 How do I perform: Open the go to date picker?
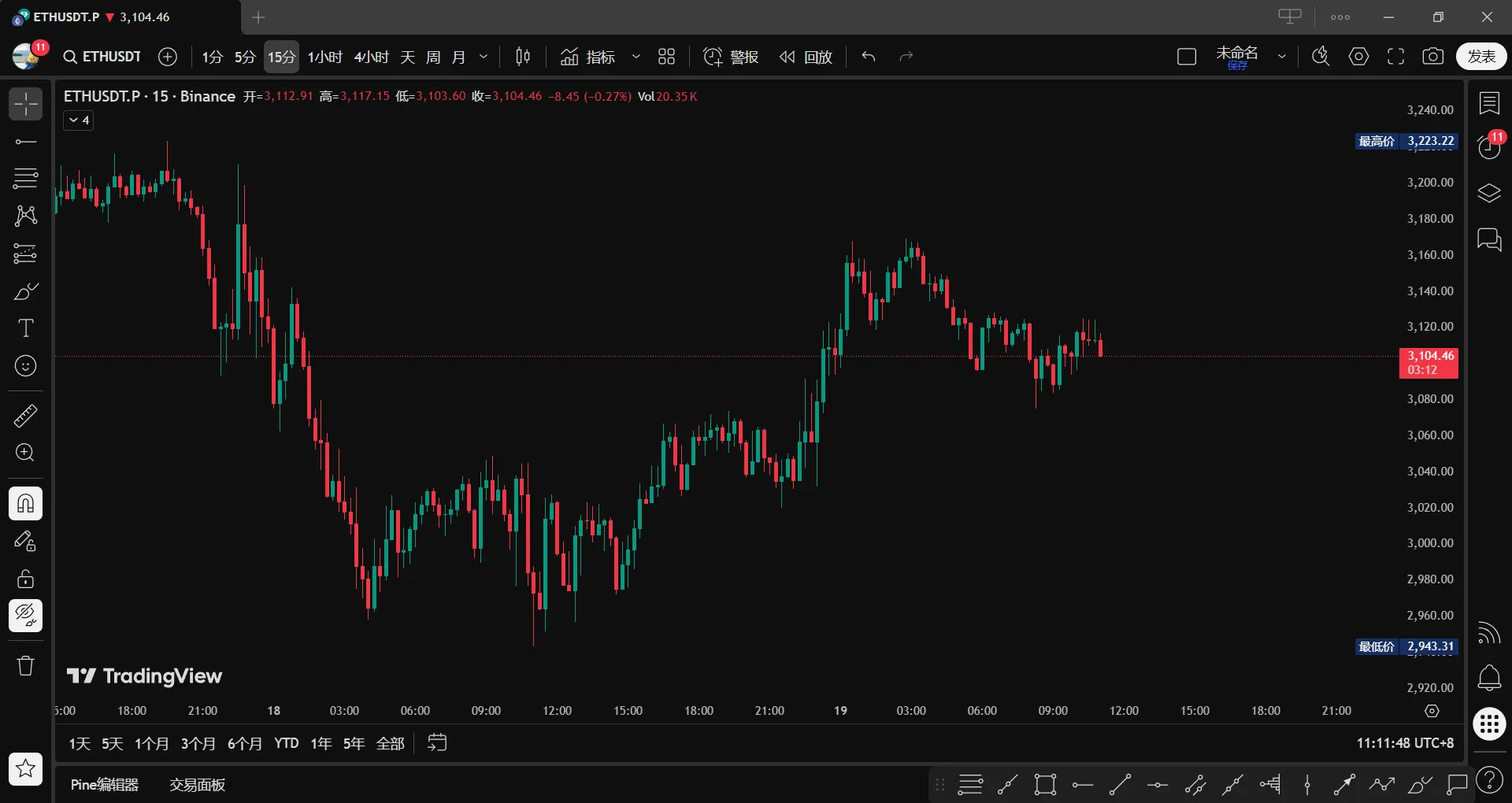pos(437,743)
